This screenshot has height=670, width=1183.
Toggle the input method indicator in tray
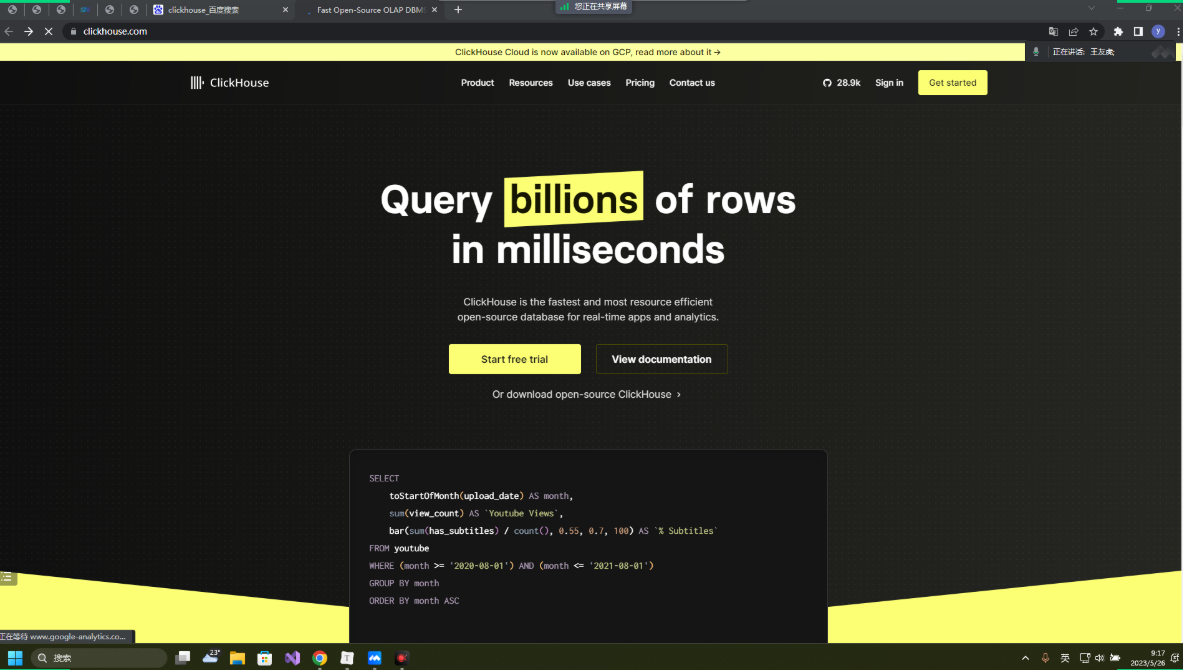coord(1065,658)
